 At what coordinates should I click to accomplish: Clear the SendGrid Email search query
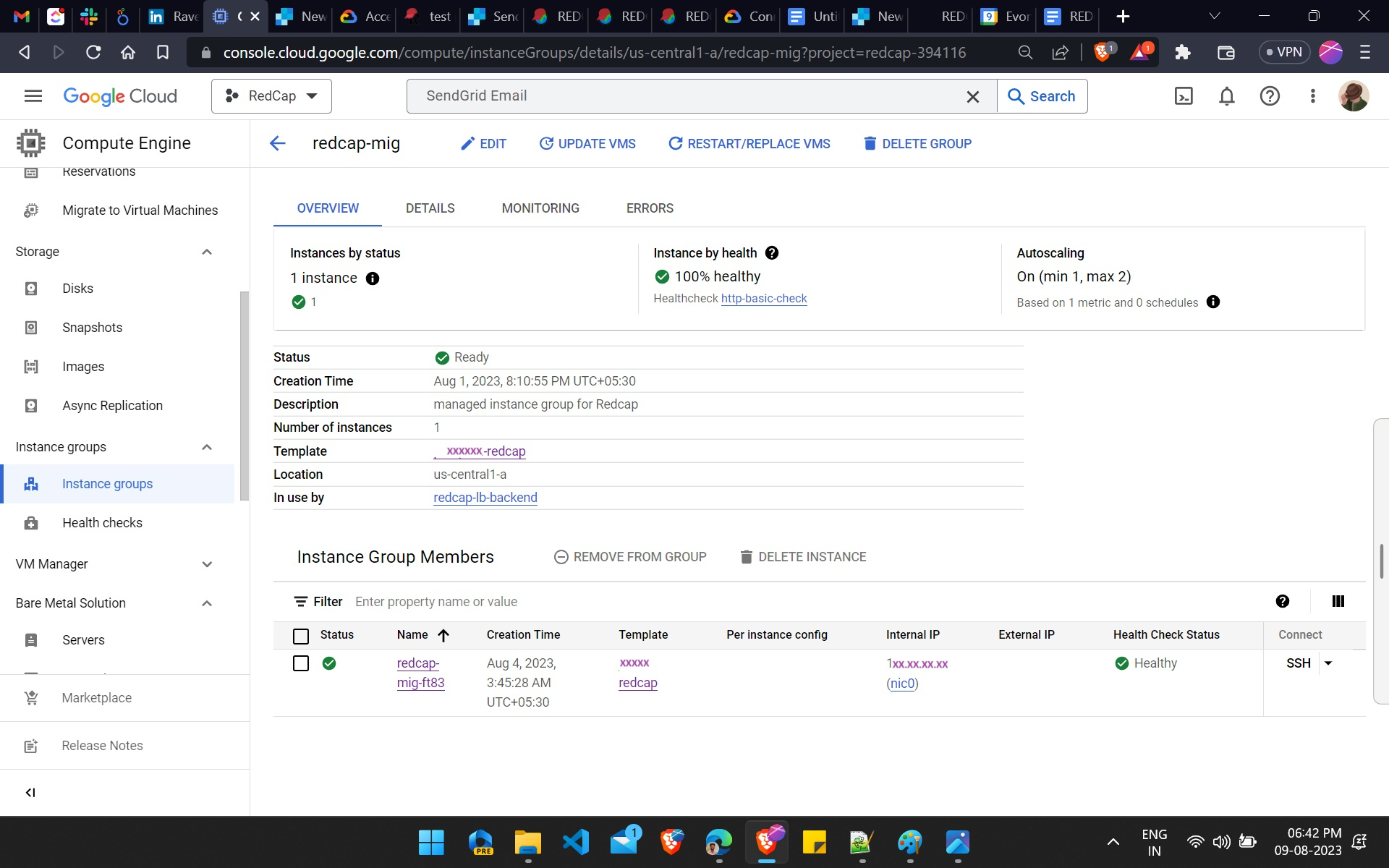tap(973, 95)
